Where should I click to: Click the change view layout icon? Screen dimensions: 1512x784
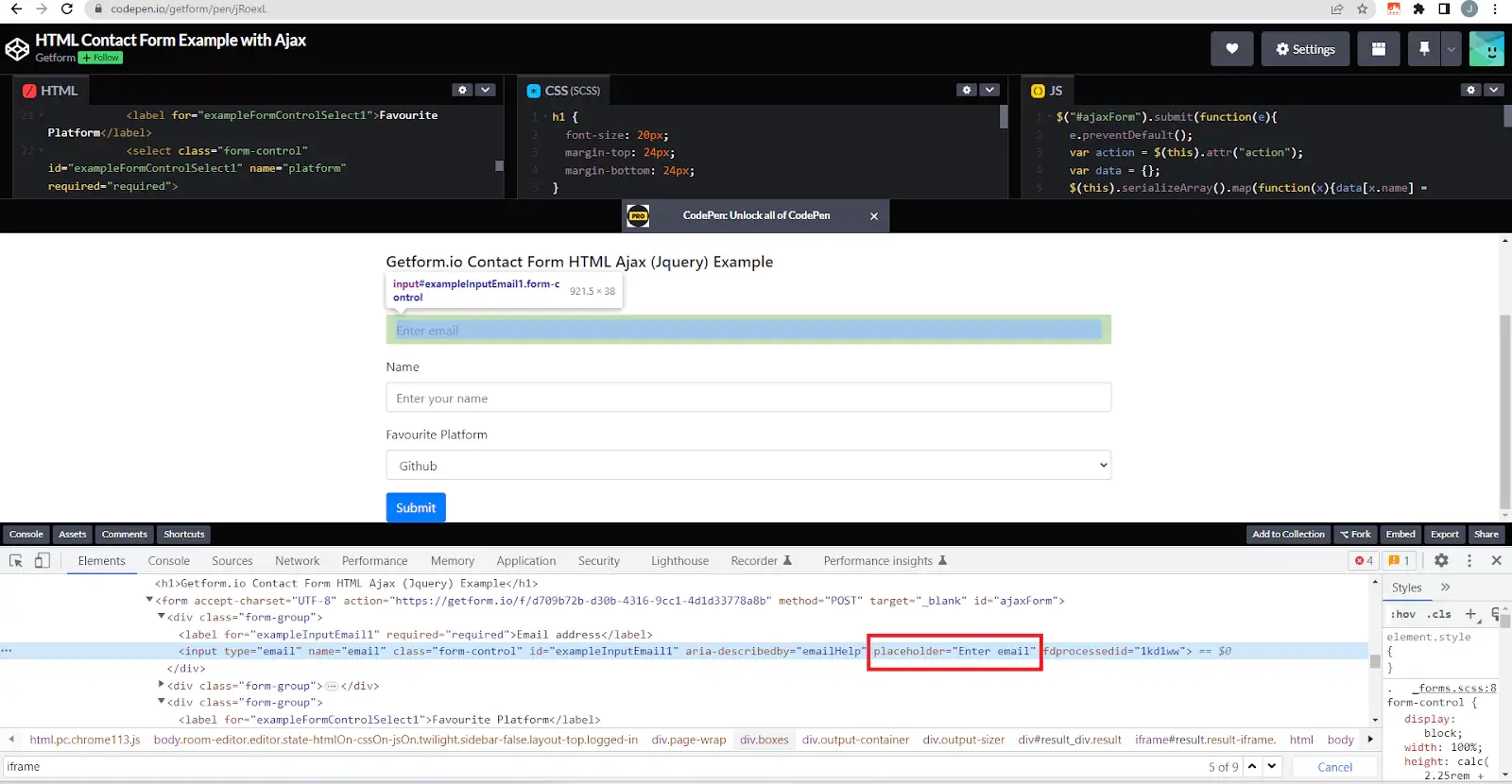point(1379,49)
